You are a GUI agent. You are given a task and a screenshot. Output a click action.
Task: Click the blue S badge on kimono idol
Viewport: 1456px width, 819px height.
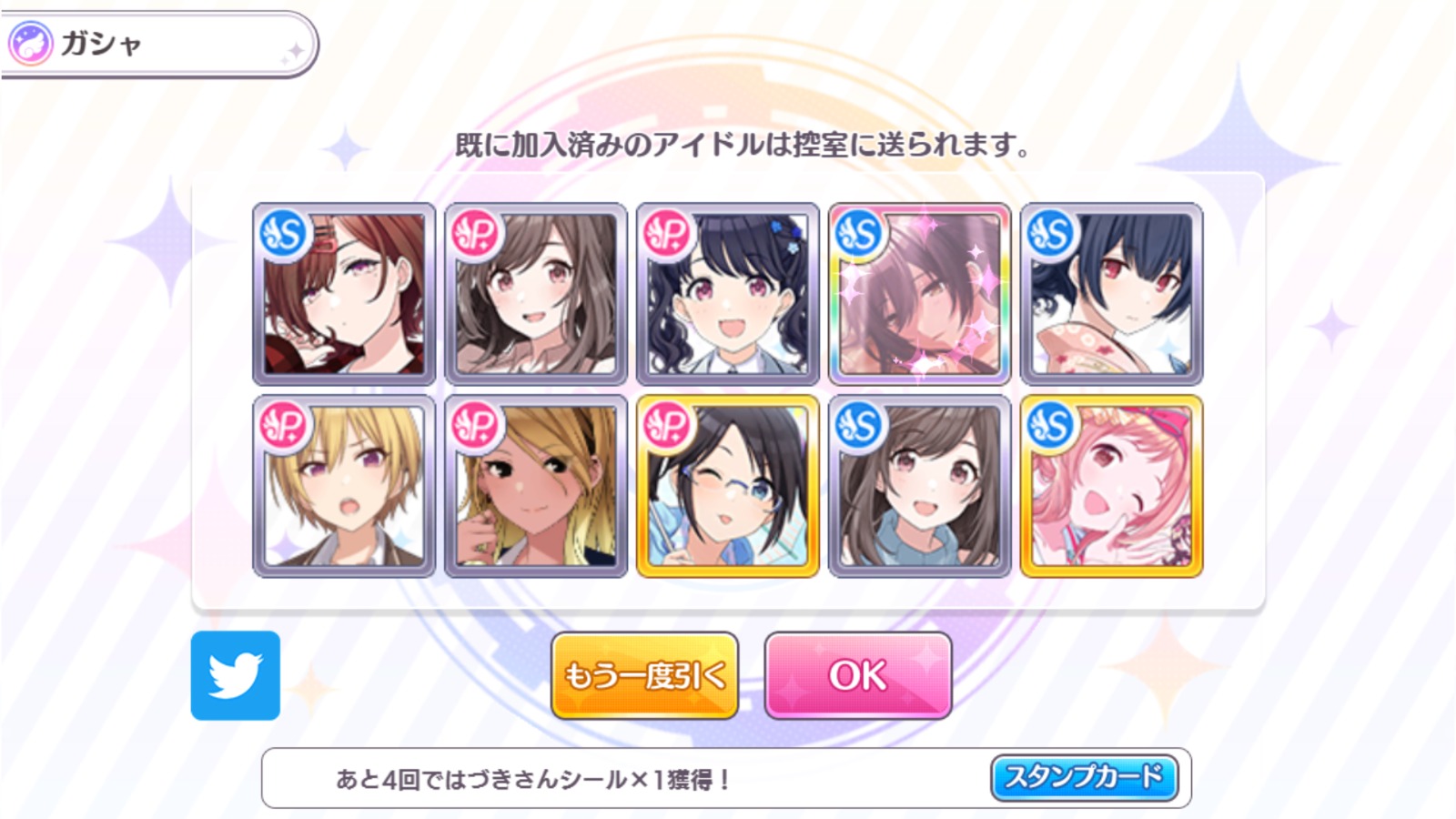tap(1051, 235)
